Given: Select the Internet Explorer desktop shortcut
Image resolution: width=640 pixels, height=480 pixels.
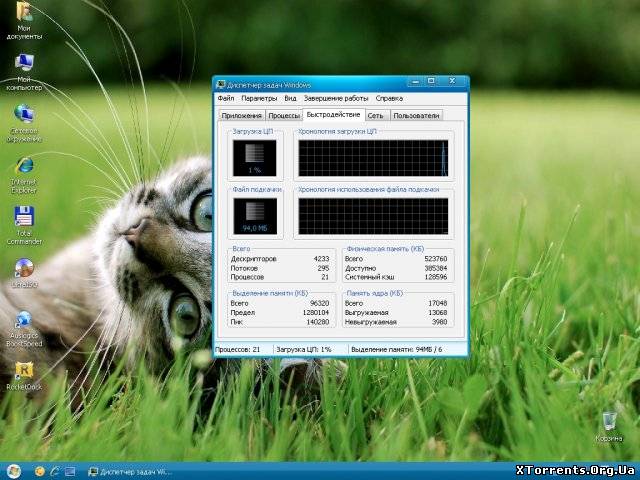Looking at the screenshot, I should (24, 166).
